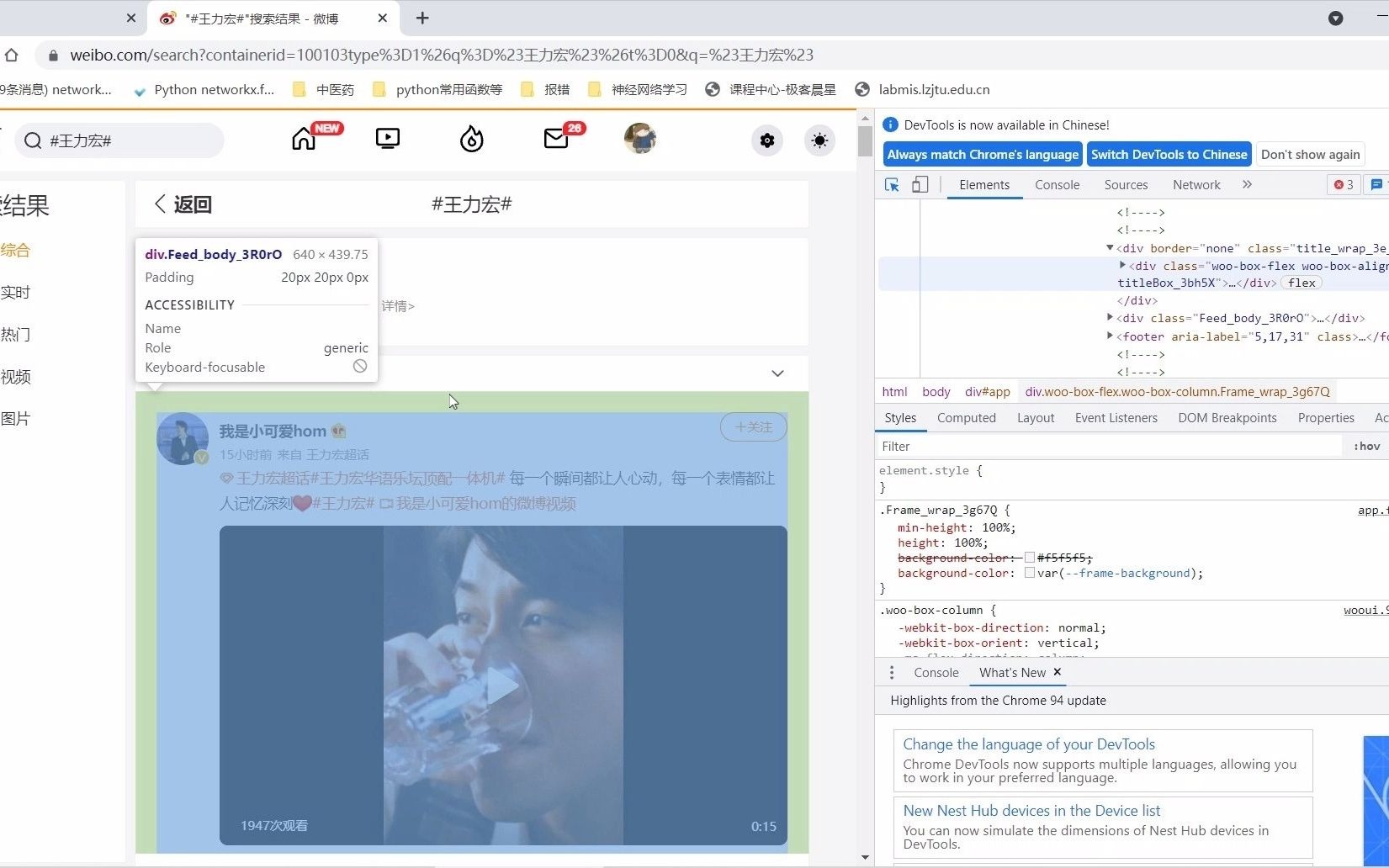Open New Nest Hub devices link

tap(1031, 811)
